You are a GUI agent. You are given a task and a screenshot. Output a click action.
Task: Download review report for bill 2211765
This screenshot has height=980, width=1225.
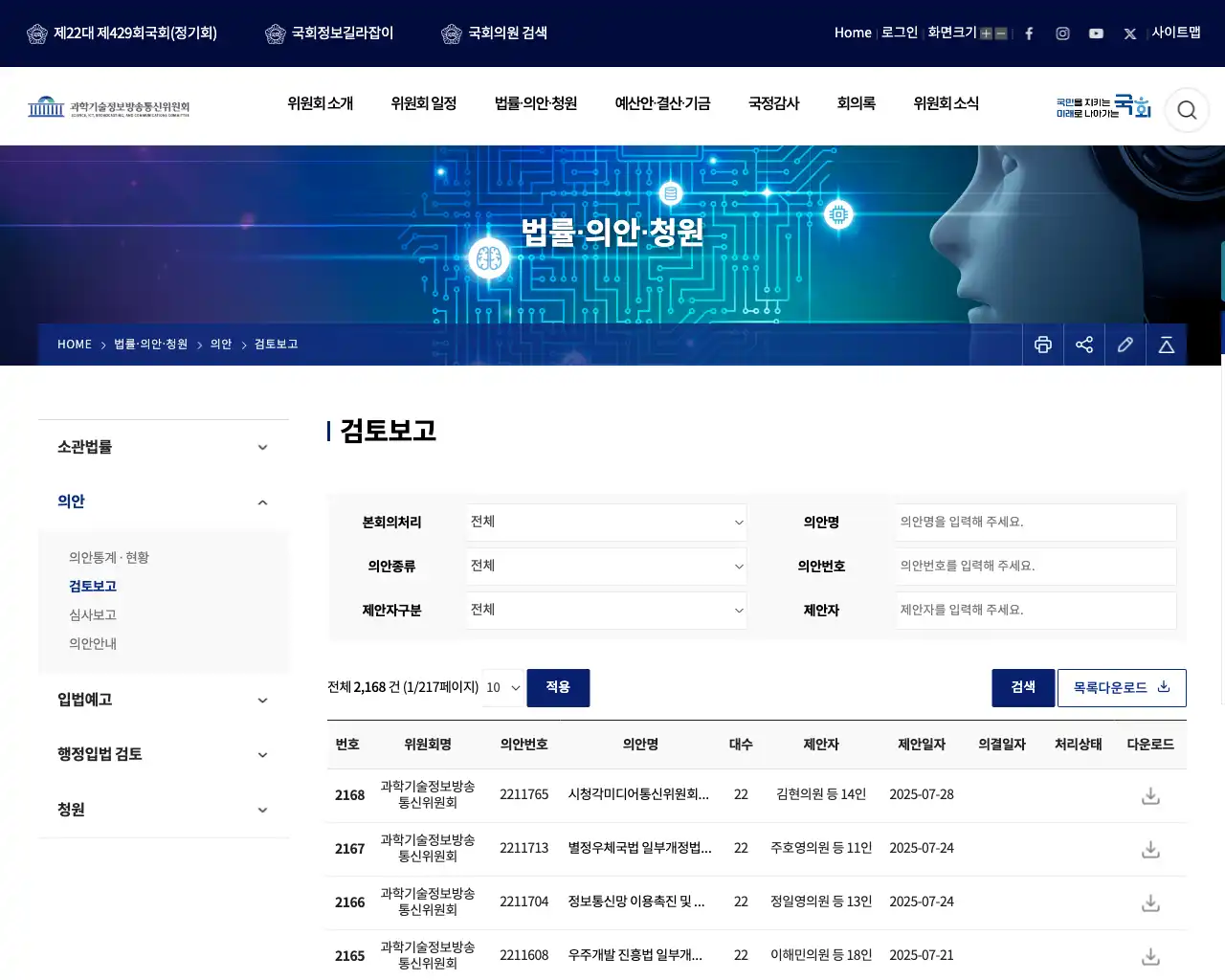tap(1150, 796)
